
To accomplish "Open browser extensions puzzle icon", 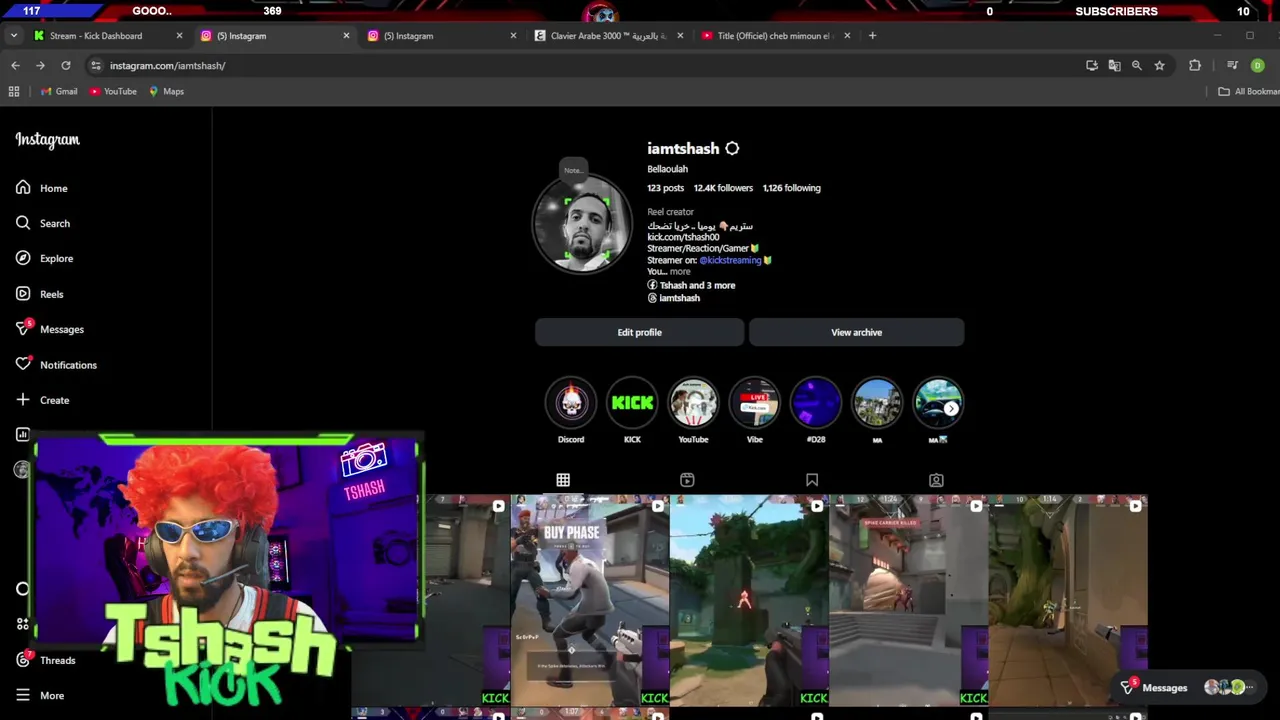I will point(1195,65).
